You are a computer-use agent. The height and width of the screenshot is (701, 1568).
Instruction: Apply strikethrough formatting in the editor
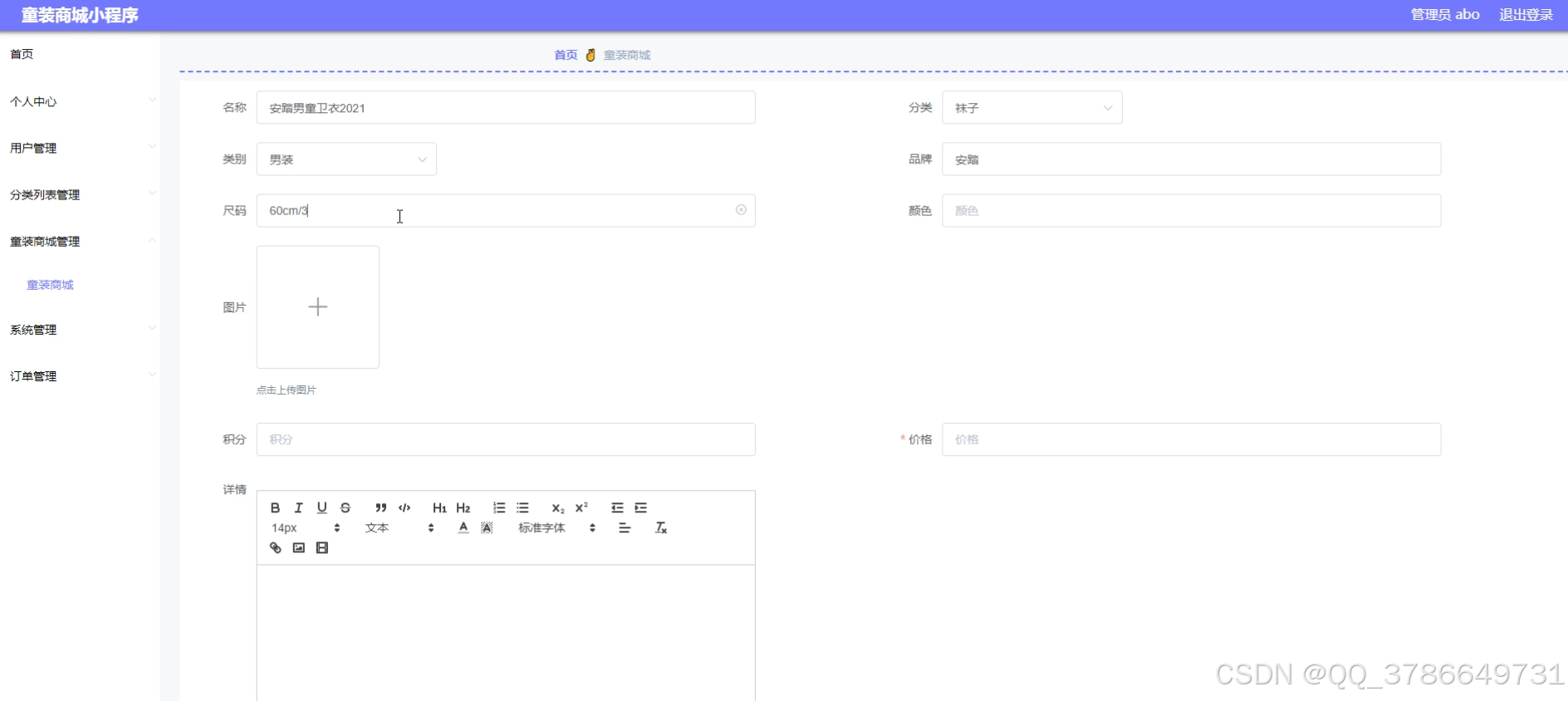345,507
